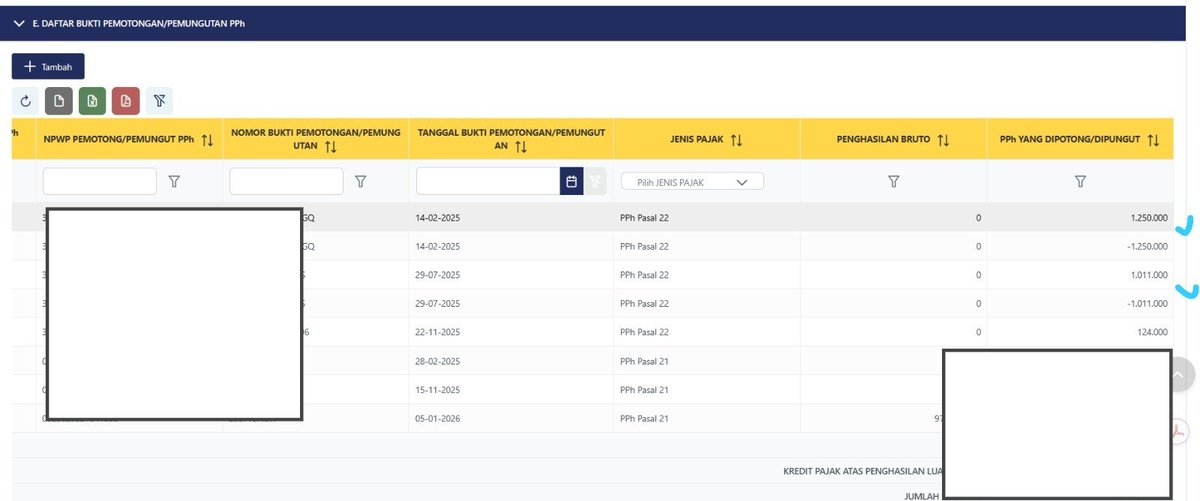Click PPh Pasal 21 in 05-01-2026 row
This screenshot has width=1200, height=501.
pyautogui.click(x=644, y=419)
